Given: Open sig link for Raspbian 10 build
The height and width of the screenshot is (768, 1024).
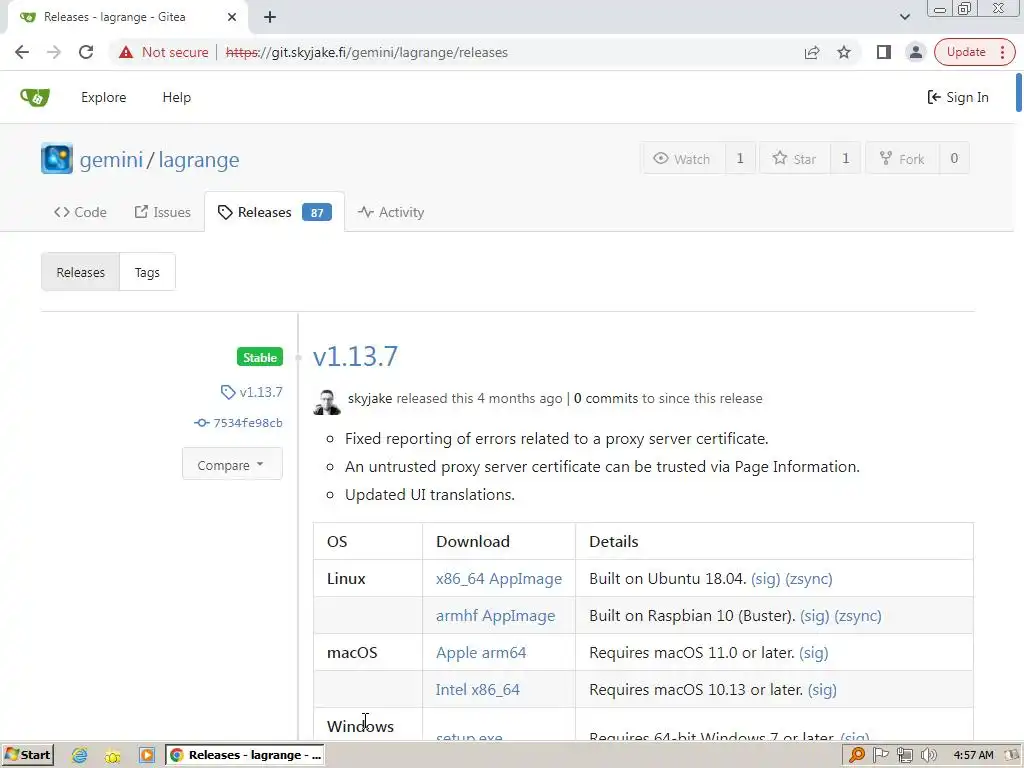Looking at the screenshot, I should coord(814,616).
